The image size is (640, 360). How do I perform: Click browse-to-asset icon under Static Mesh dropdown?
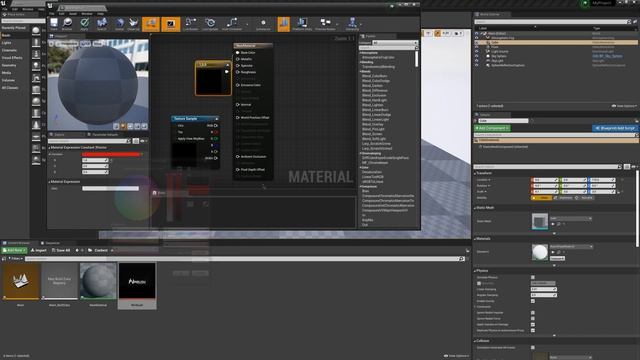559,224
